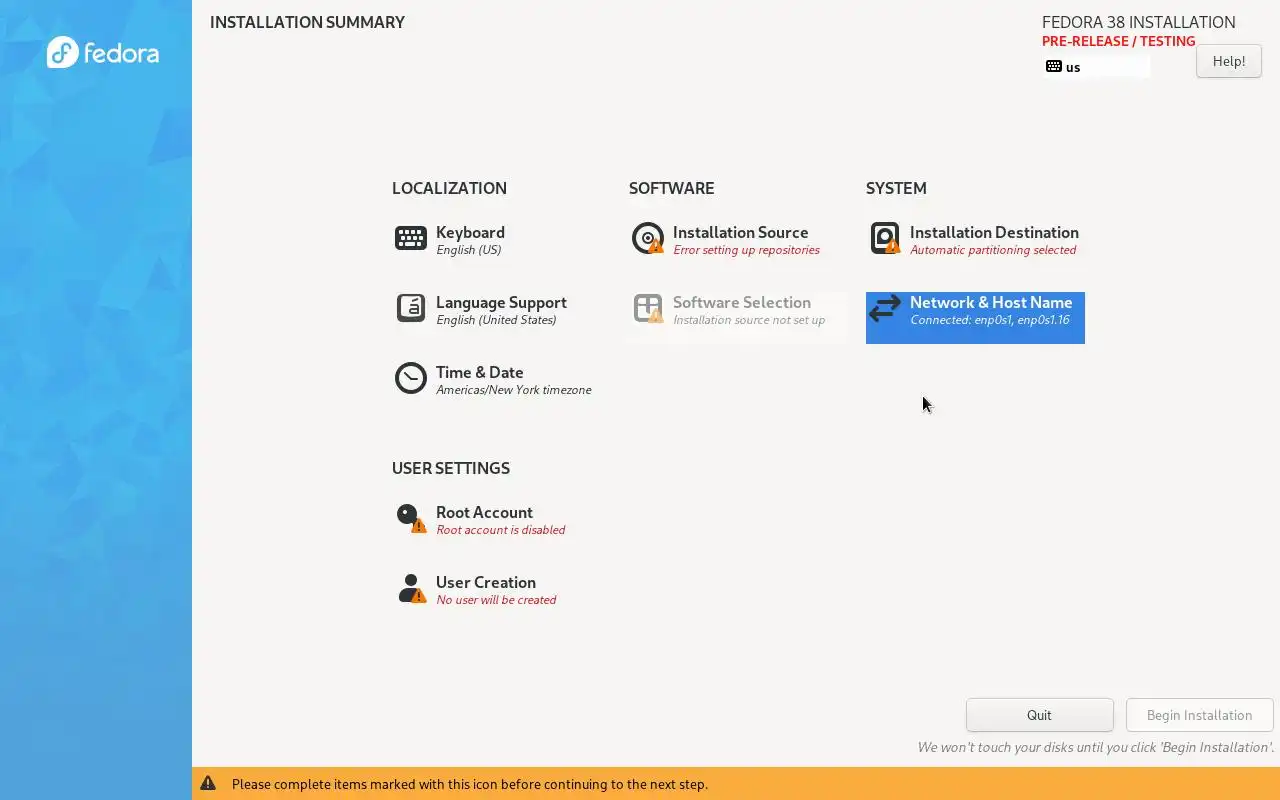Click the Language Support icon
Viewport: 1280px width, 800px height.
411,308
